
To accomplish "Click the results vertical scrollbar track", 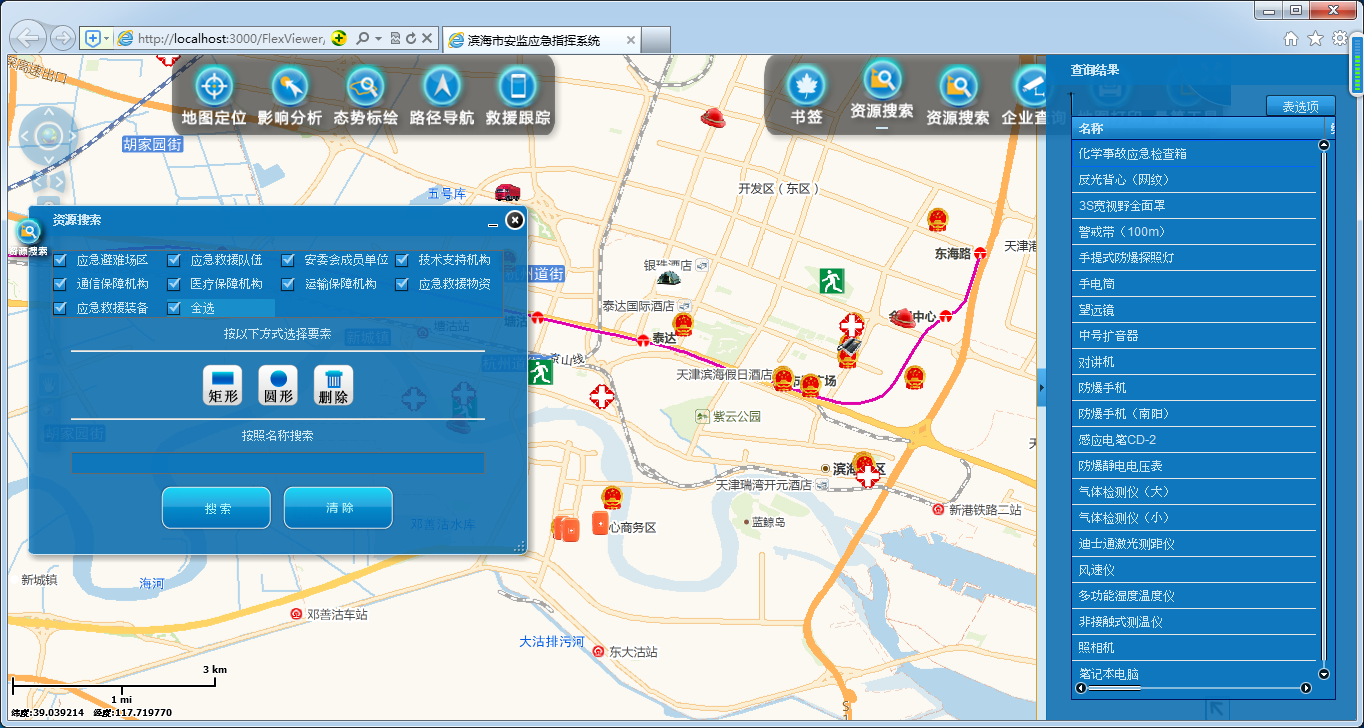I will [x=1324, y=410].
